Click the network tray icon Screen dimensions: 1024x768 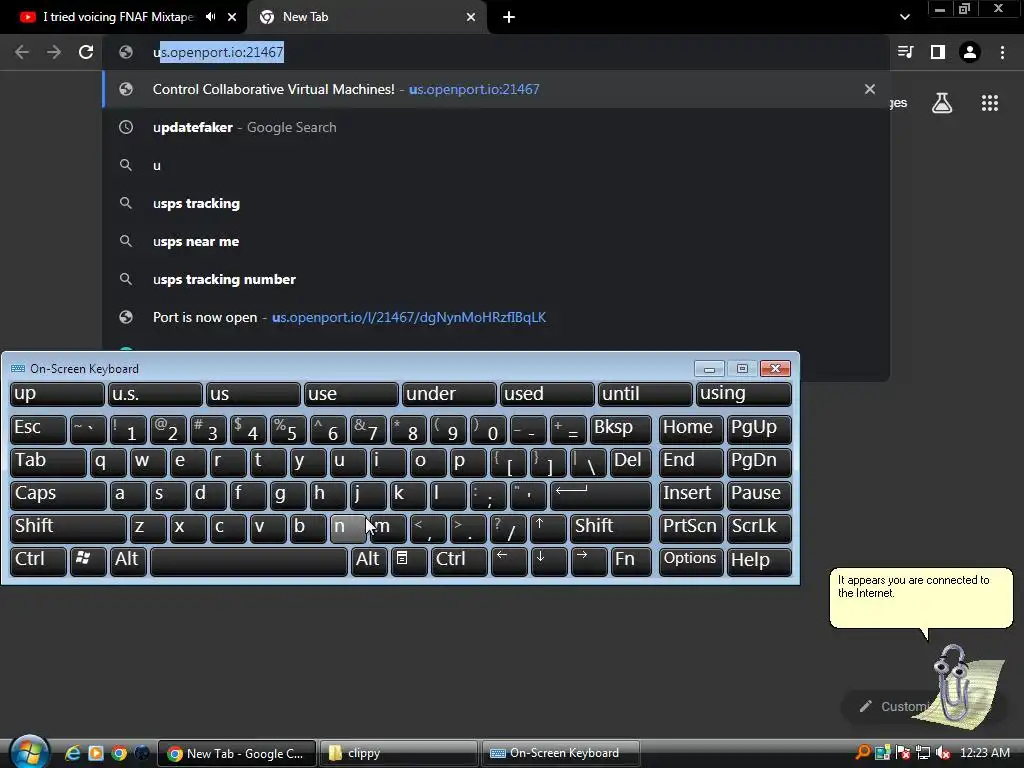[x=923, y=753]
